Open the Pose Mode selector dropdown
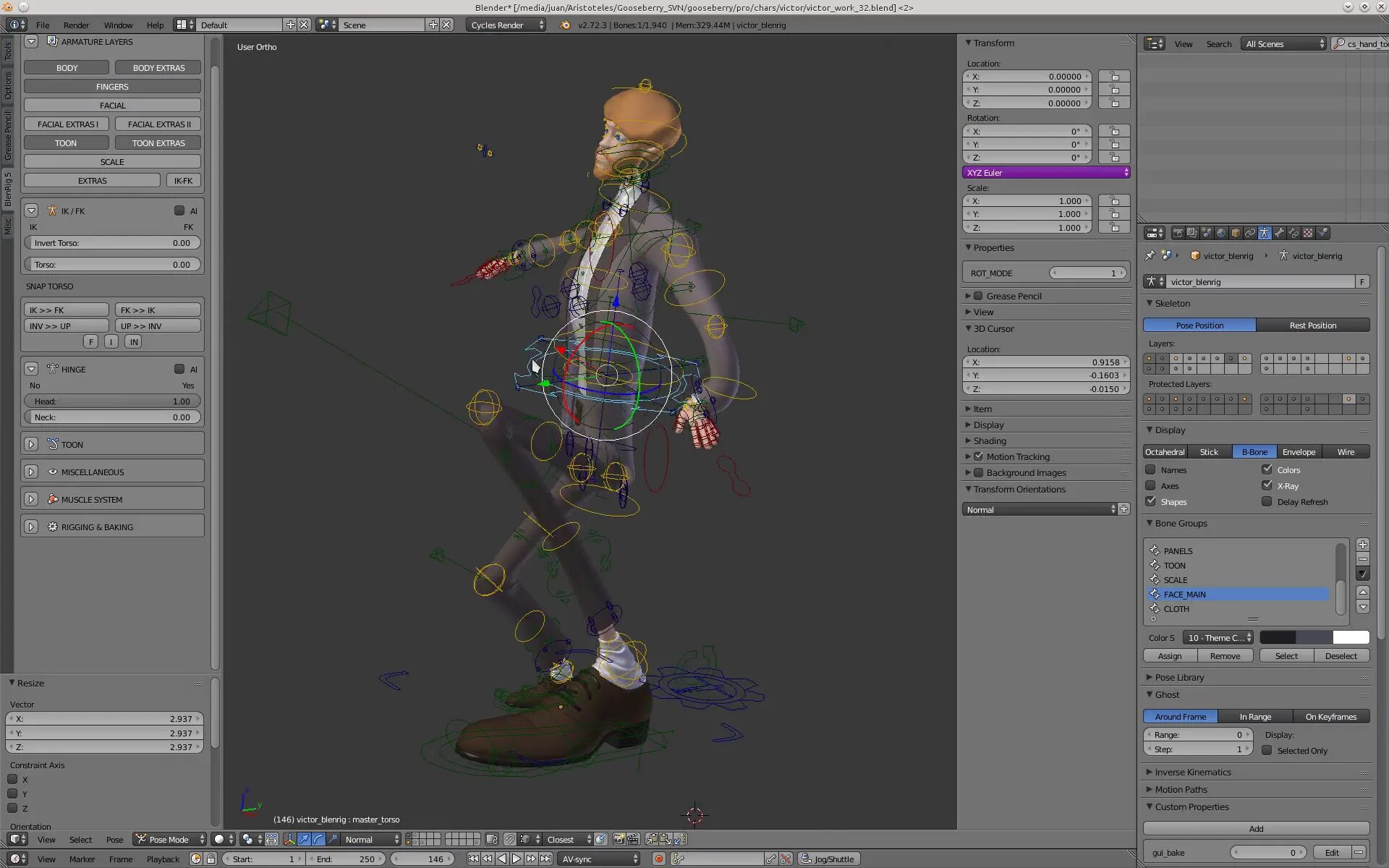Viewport: 1389px width, 868px height. 169,839
